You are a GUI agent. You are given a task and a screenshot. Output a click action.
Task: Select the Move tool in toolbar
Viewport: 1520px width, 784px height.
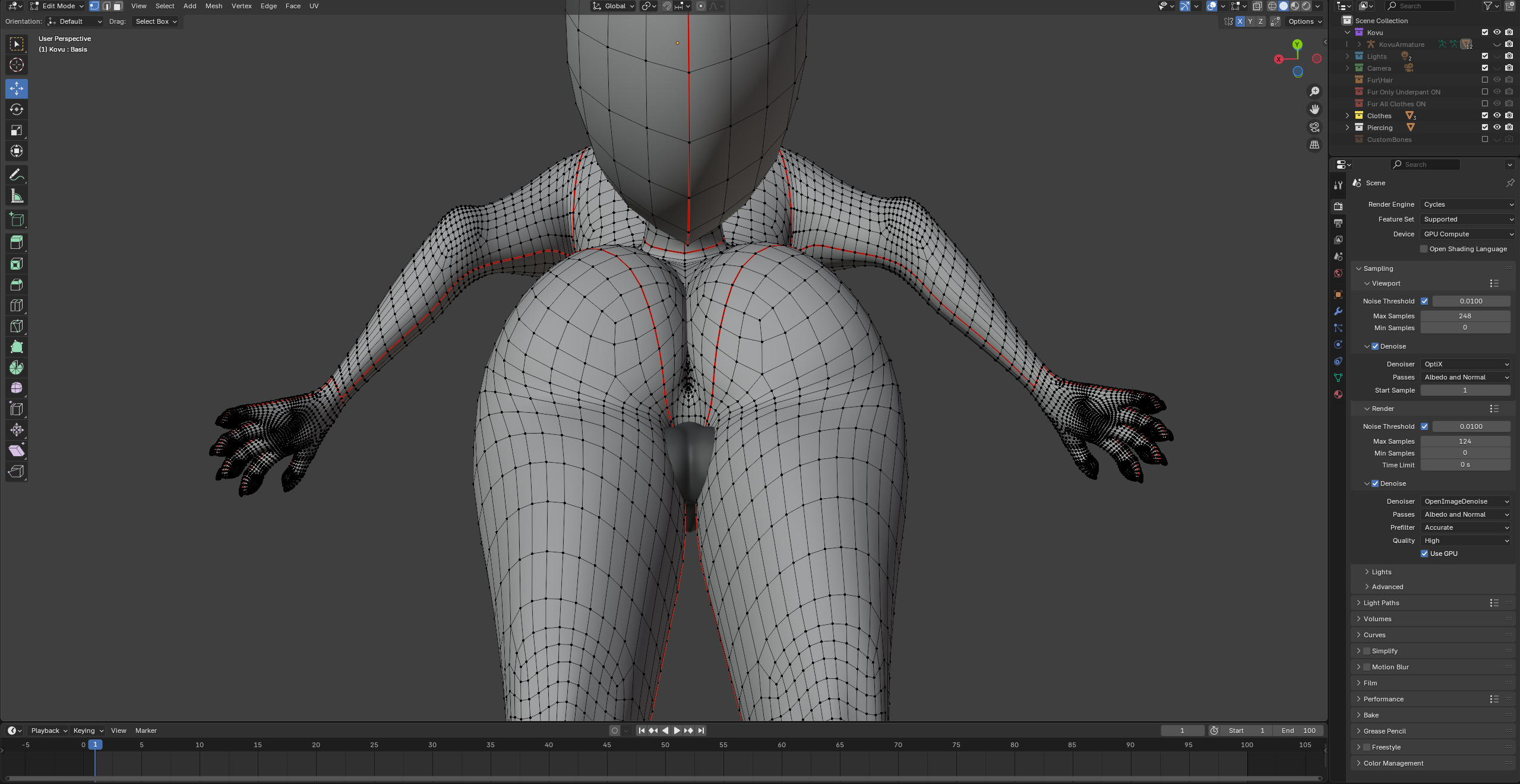[17, 88]
